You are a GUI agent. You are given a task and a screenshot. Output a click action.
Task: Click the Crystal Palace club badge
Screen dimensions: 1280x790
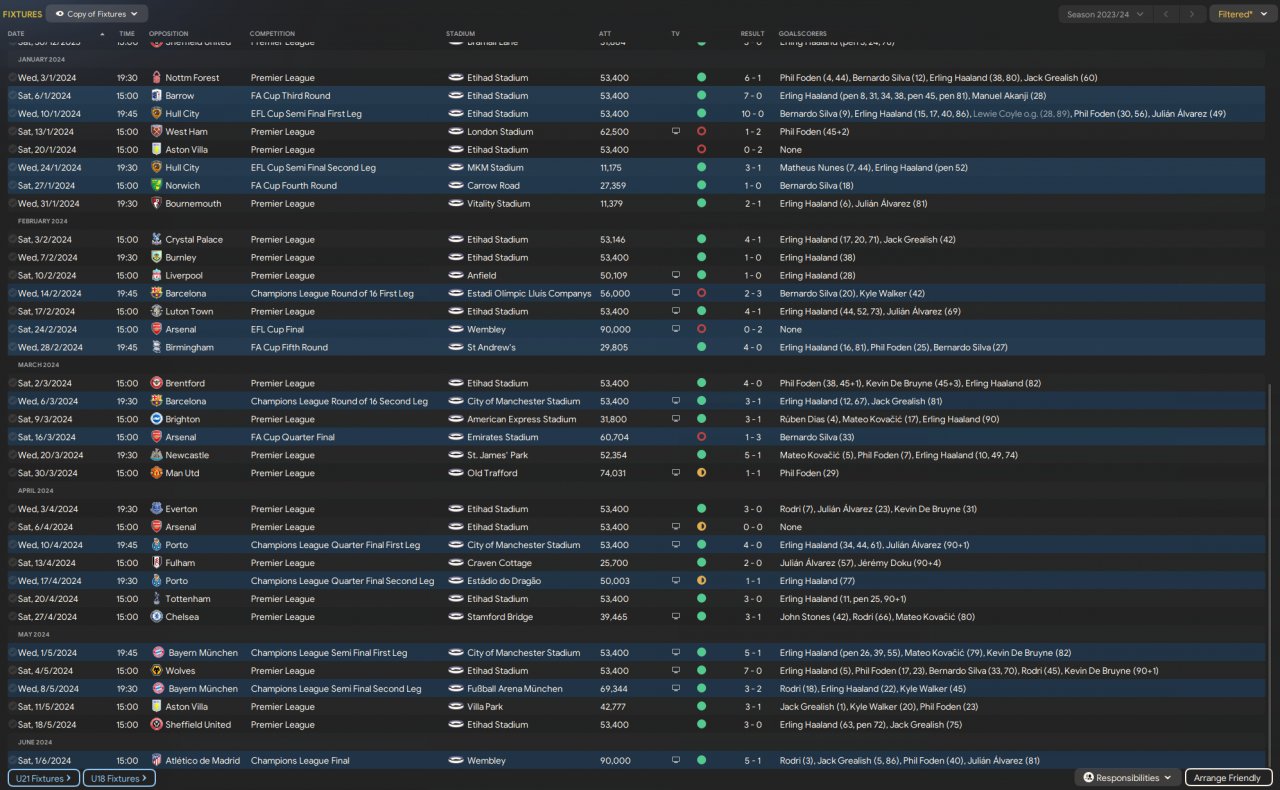point(156,240)
